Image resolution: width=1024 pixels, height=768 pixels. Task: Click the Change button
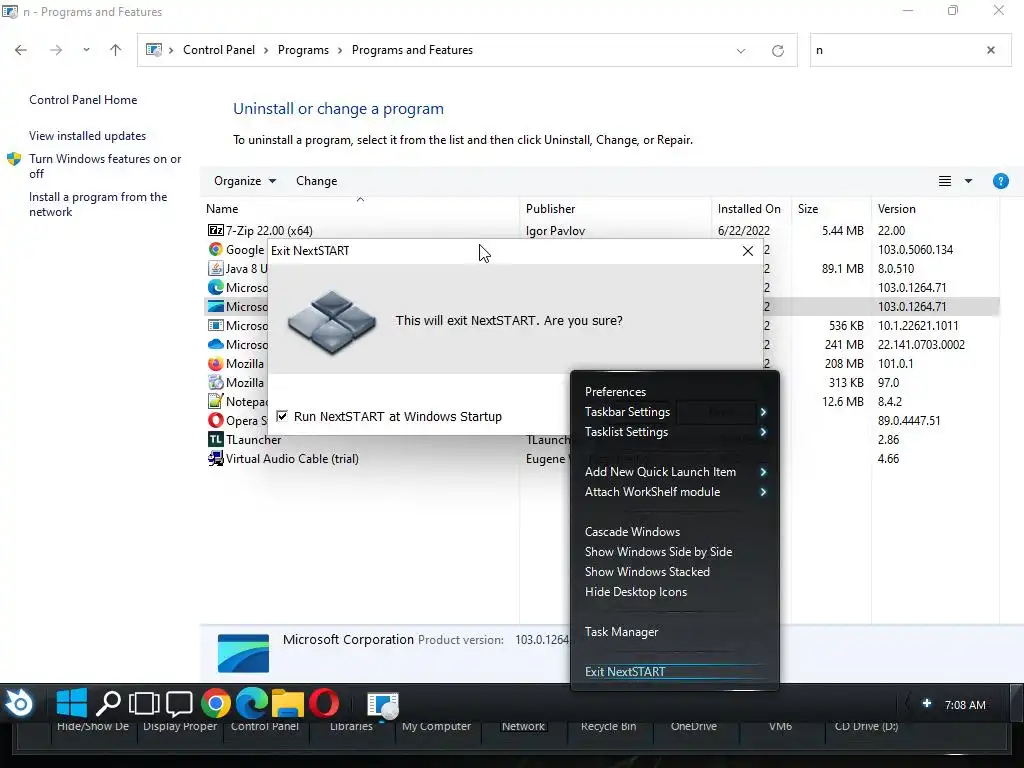pos(317,181)
